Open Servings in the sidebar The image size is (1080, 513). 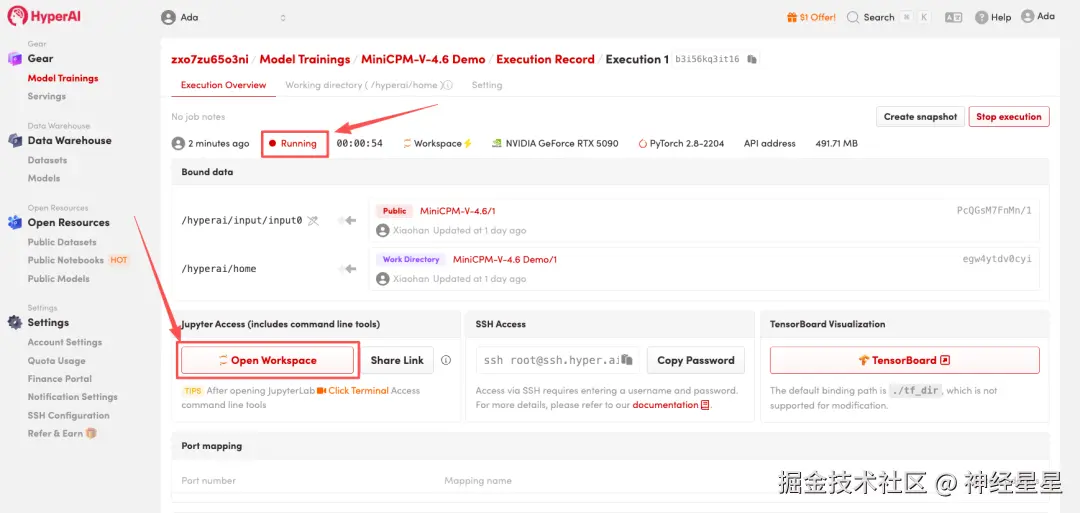[47, 96]
